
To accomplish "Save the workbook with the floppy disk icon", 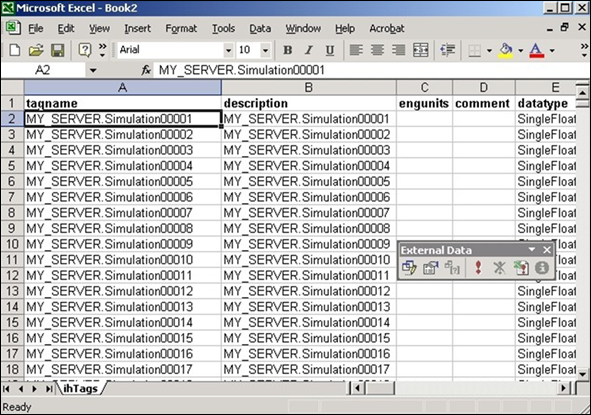I will coord(57,50).
